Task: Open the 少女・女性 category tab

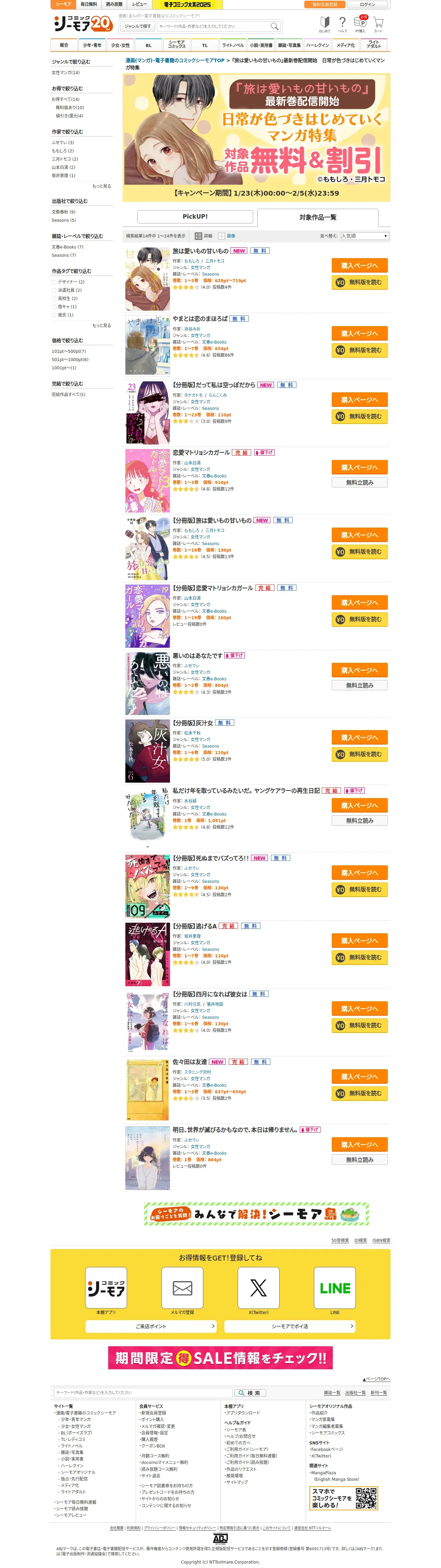Action: 120,45
